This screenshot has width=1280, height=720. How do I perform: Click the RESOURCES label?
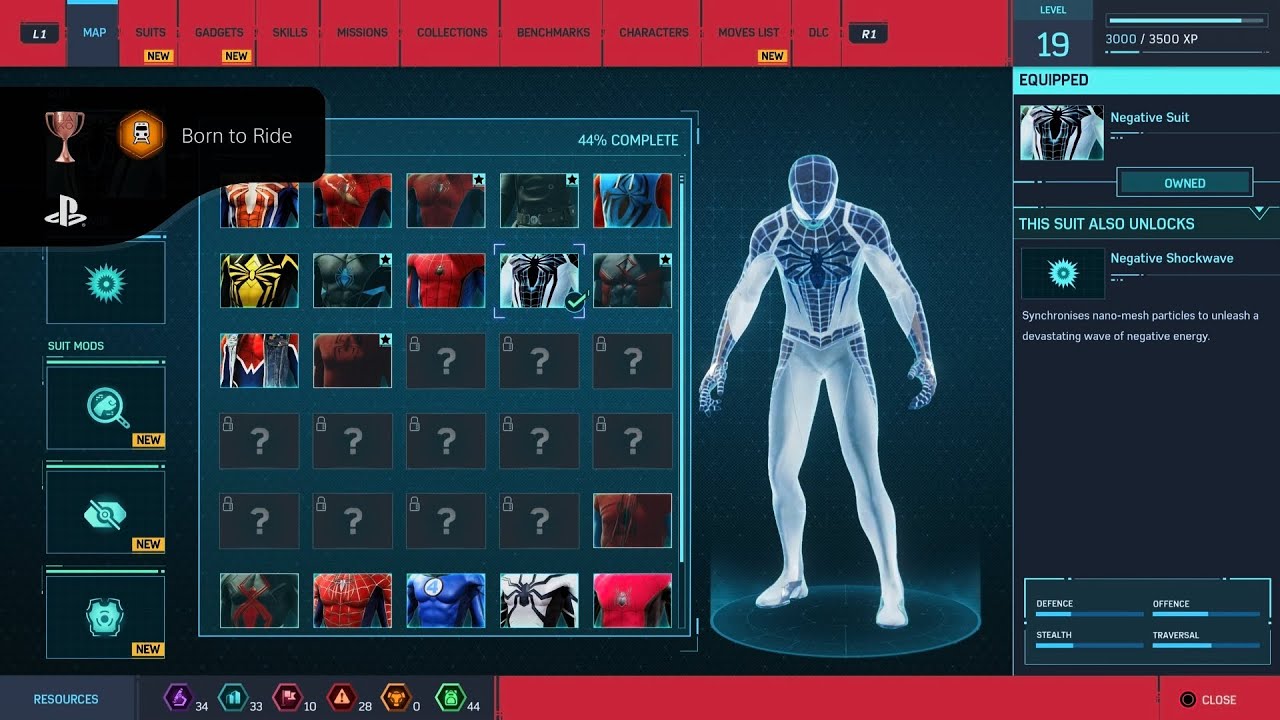point(66,700)
